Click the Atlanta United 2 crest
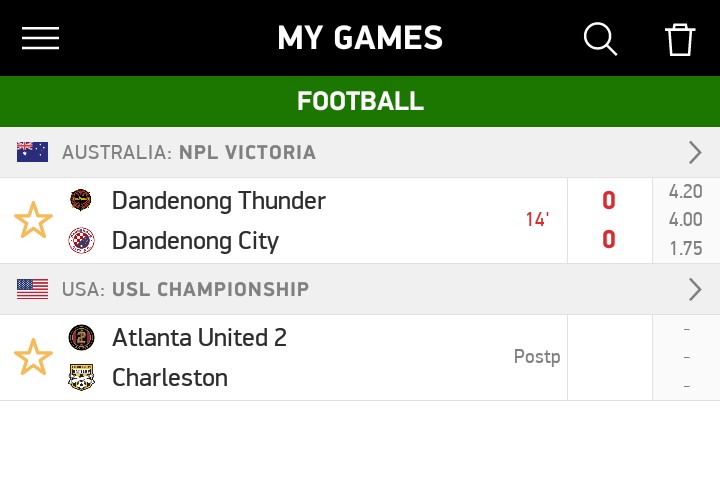 (x=81, y=338)
